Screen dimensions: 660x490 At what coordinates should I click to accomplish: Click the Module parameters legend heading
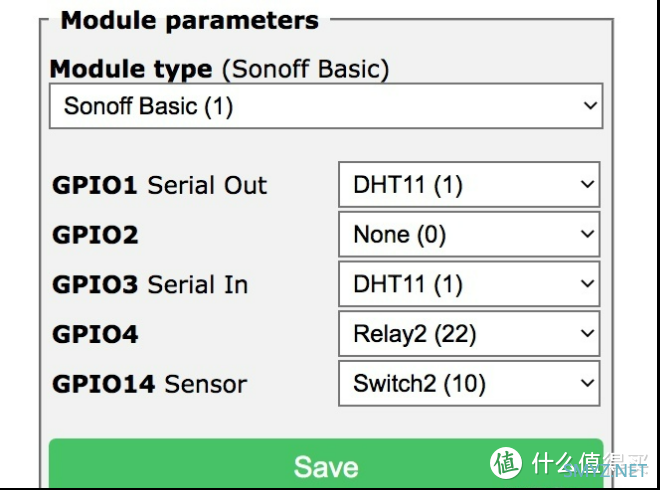(190, 21)
